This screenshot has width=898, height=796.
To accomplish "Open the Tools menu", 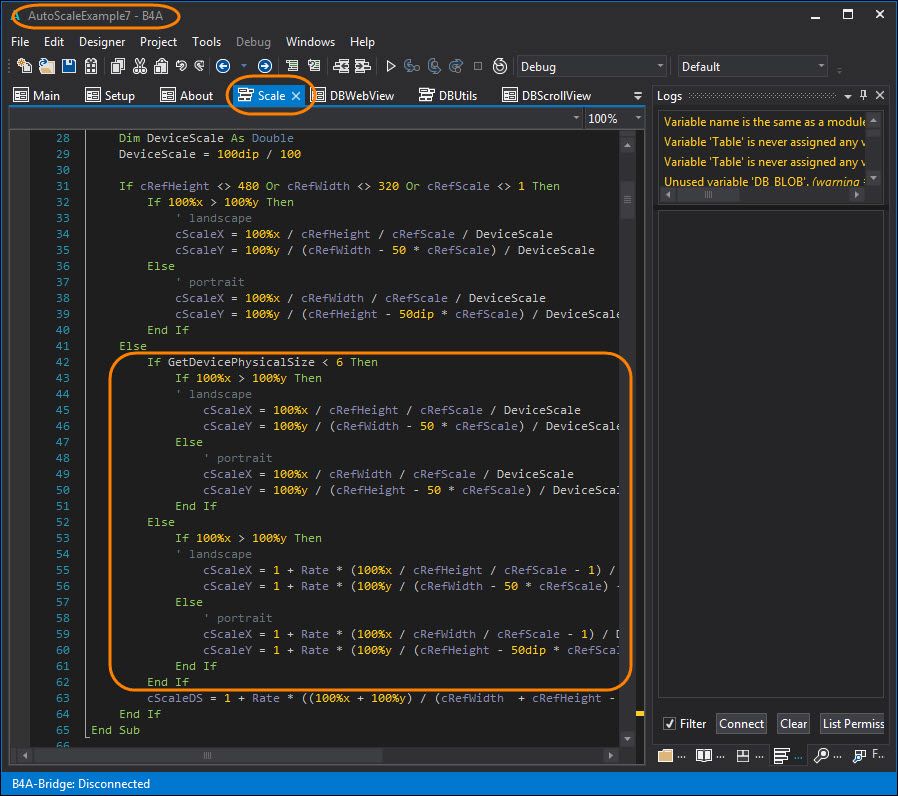I will coord(206,42).
